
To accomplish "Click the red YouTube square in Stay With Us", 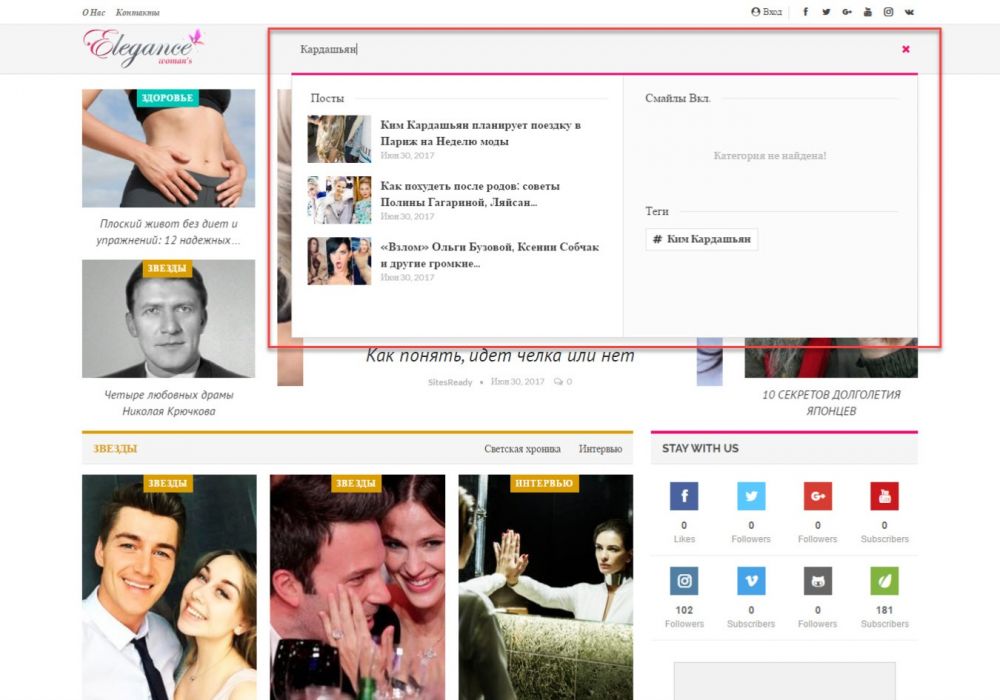I will pyautogui.click(x=884, y=496).
